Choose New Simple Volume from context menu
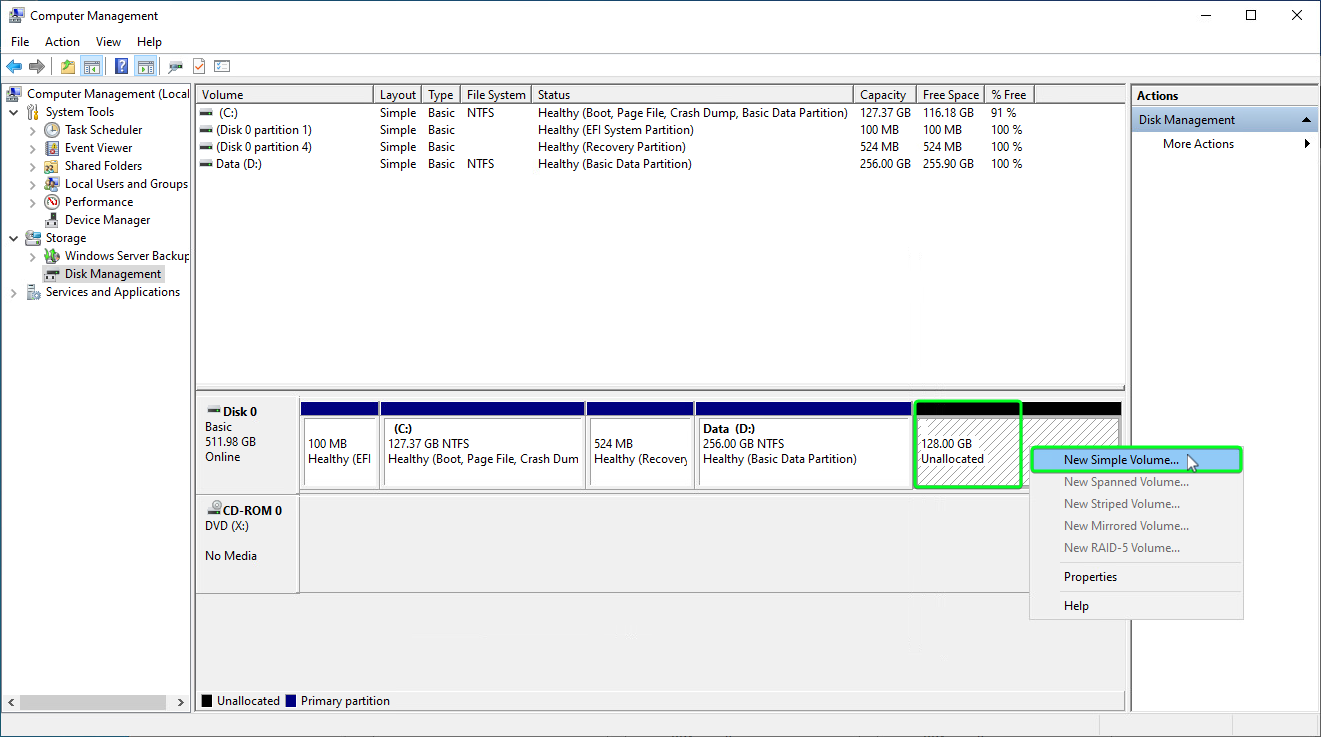This screenshot has height=737, width=1321. click(x=1136, y=460)
